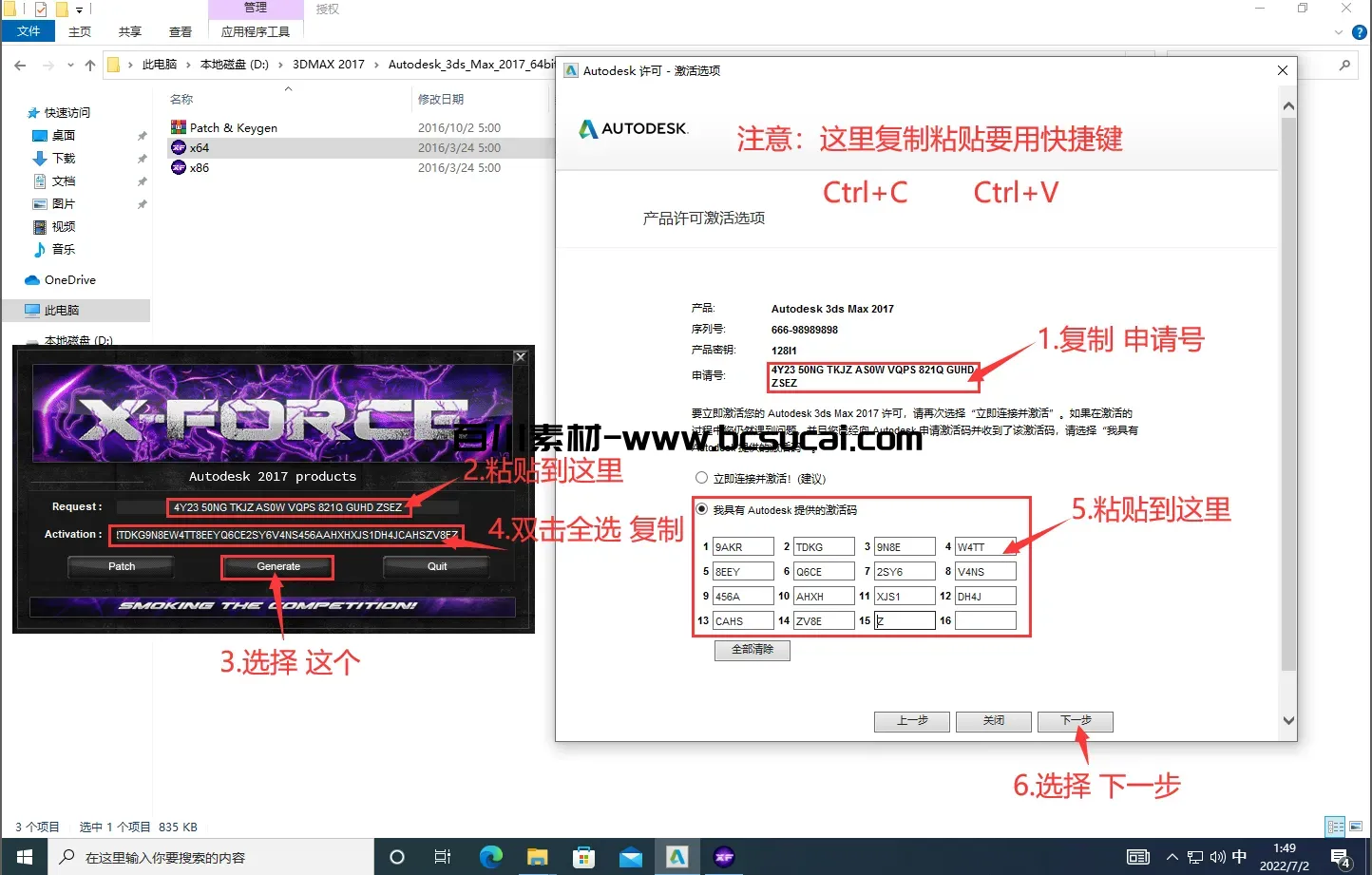Click Patch in the X-Force keygen

click(x=122, y=566)
